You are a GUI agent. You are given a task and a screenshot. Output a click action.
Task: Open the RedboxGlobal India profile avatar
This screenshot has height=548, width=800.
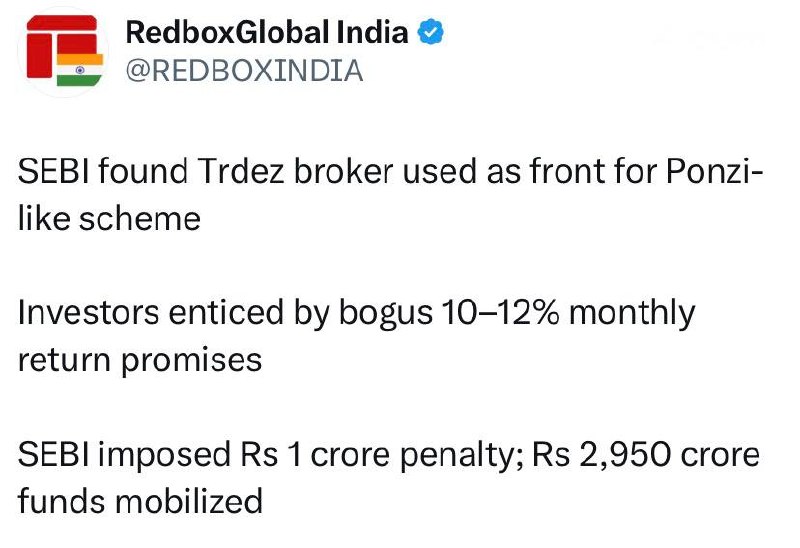pos(62,54)
